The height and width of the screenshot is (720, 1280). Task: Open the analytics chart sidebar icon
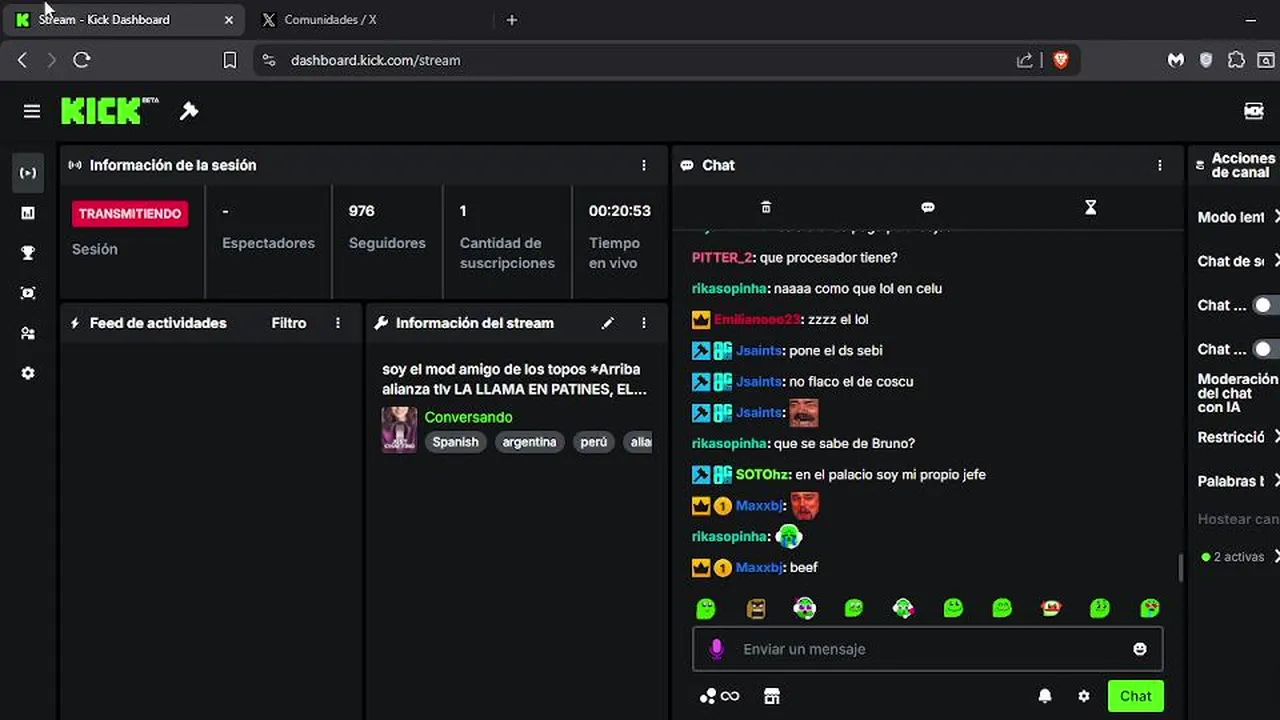tap(28, 213)
